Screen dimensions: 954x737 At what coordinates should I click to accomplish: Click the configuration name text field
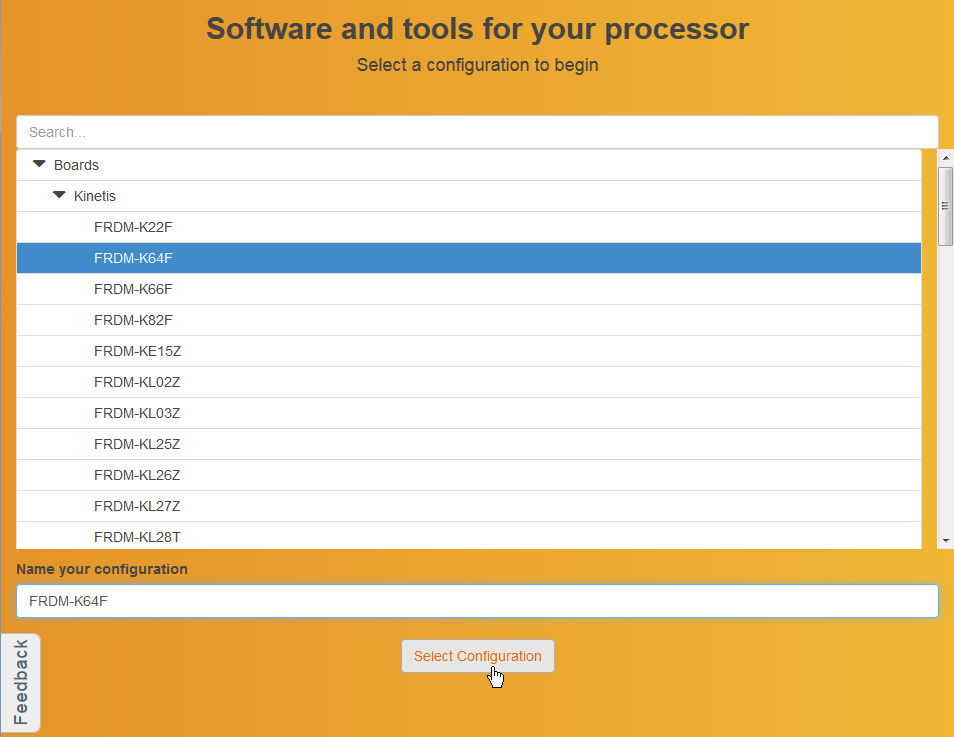[477, 601]
